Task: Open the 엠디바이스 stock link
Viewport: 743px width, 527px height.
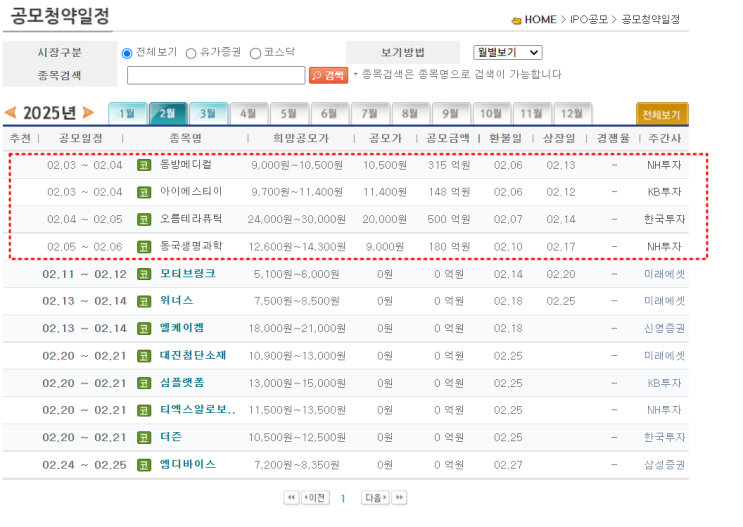Action: (188, 464)
